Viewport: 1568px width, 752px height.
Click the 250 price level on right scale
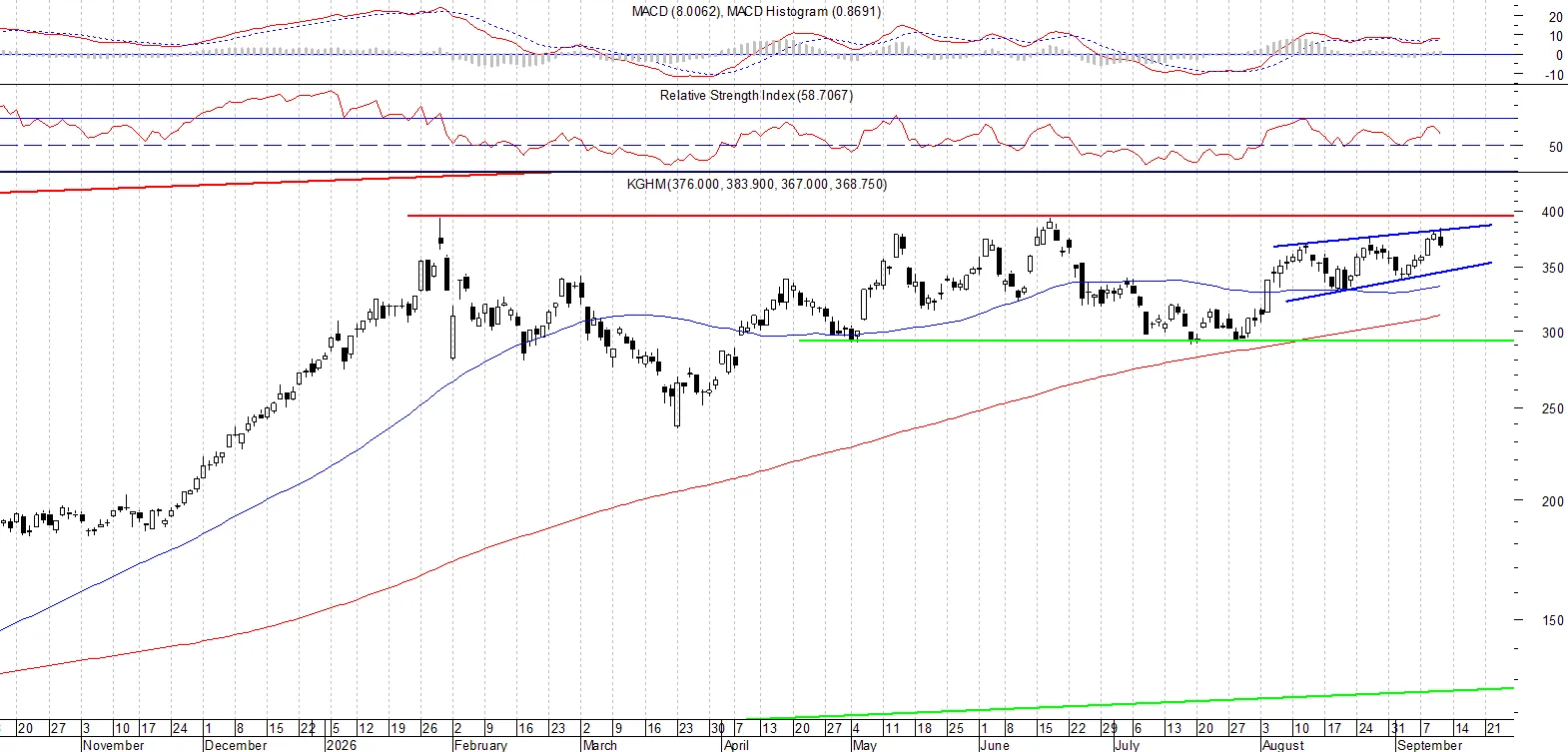(x=1553, y=408)
